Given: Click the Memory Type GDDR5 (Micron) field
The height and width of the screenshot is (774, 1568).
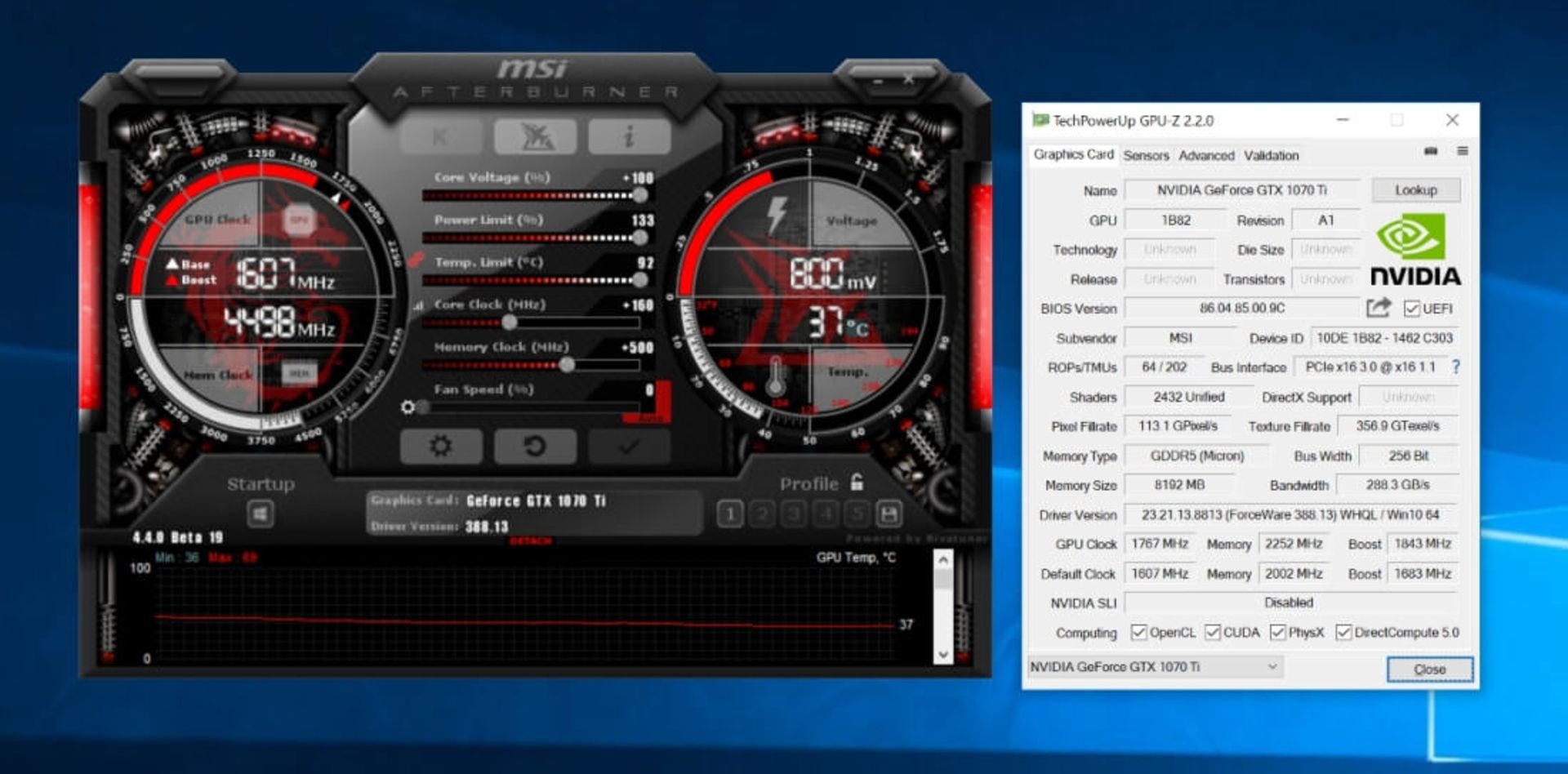Looking at the screenshot, I should point(1196,456).
